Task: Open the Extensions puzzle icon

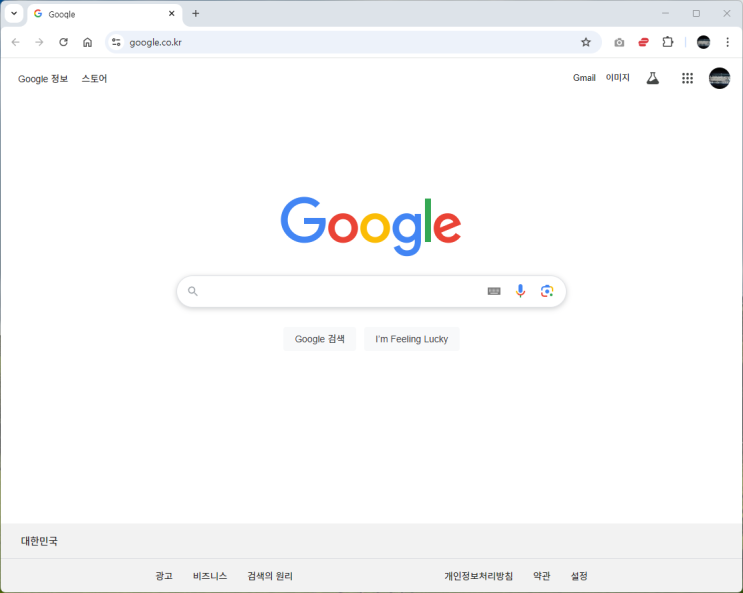Action: 668,42
